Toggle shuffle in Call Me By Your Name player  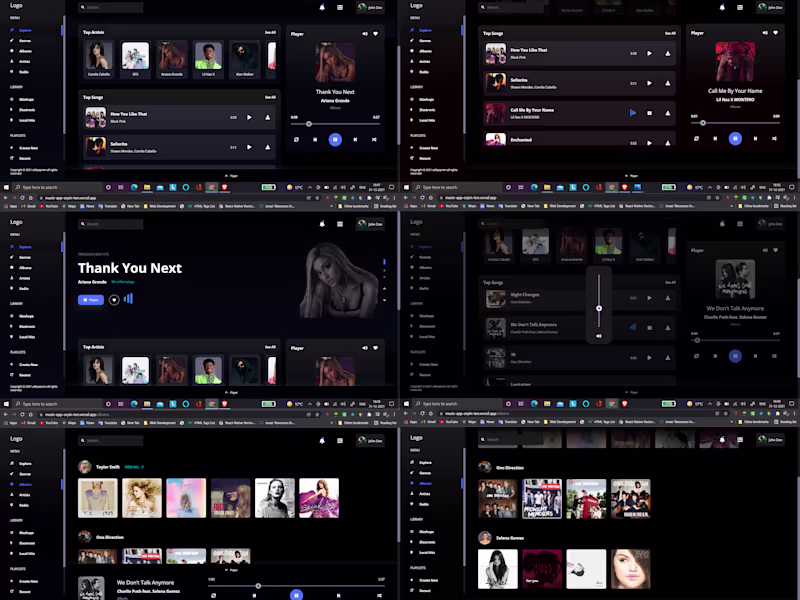click(x=774, y=138)
